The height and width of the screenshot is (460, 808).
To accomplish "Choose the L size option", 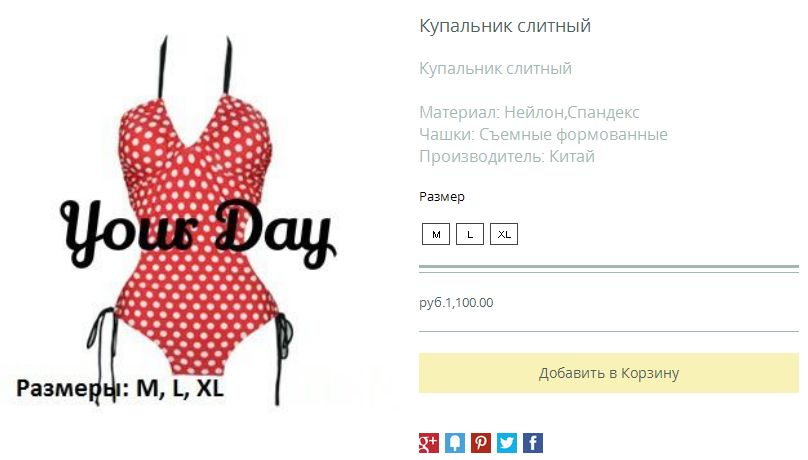I will pyautogui.click(x=470, y=234).
